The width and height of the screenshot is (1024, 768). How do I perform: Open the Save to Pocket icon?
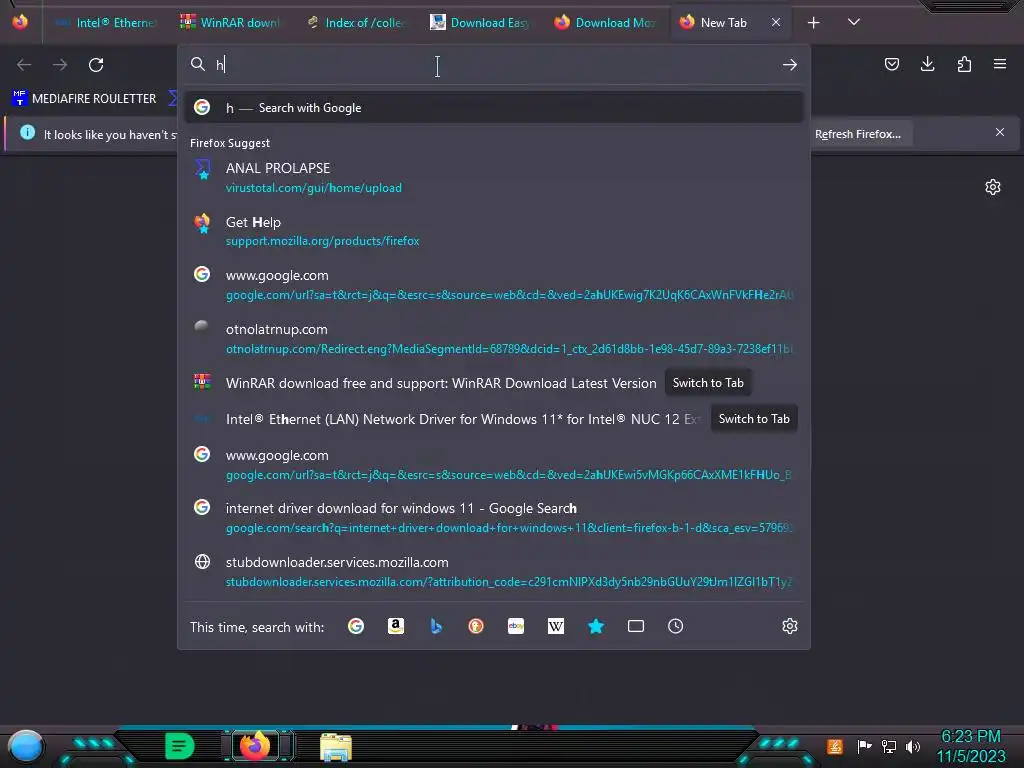[891, 64]
